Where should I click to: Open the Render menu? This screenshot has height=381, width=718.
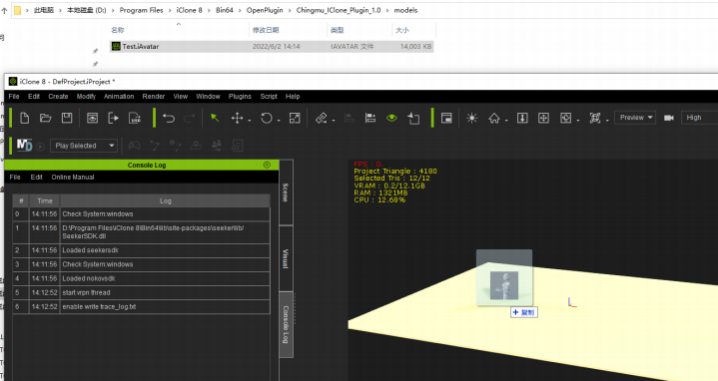(x=153, y=97)
